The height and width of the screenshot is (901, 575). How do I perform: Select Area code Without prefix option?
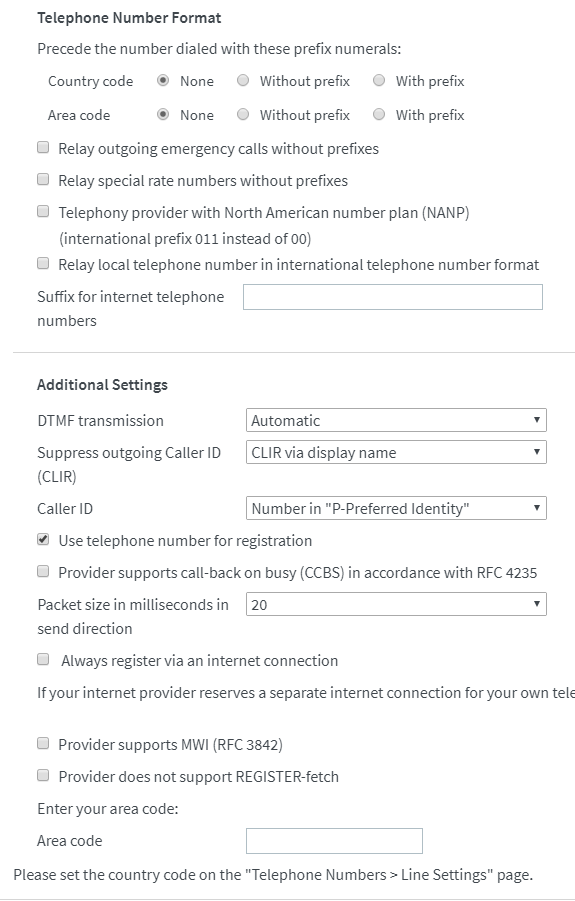[243, 114]
